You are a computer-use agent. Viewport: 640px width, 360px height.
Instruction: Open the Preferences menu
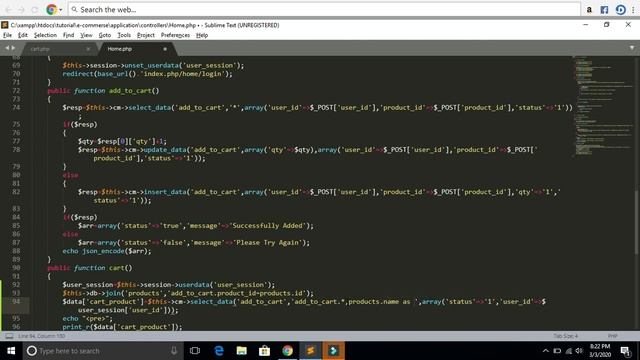[x=175, y=35]
